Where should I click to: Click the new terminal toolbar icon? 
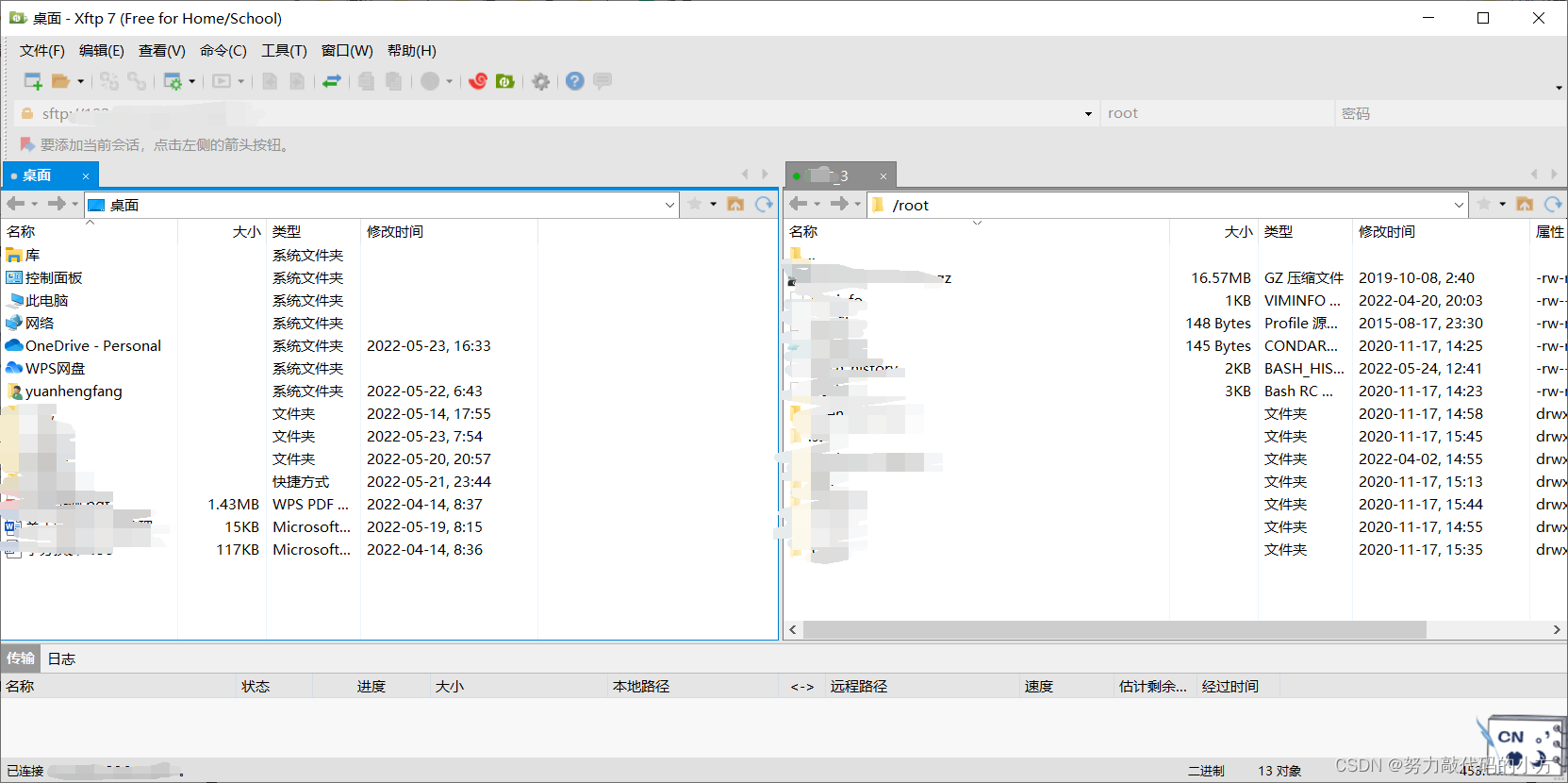coord(222,81)
